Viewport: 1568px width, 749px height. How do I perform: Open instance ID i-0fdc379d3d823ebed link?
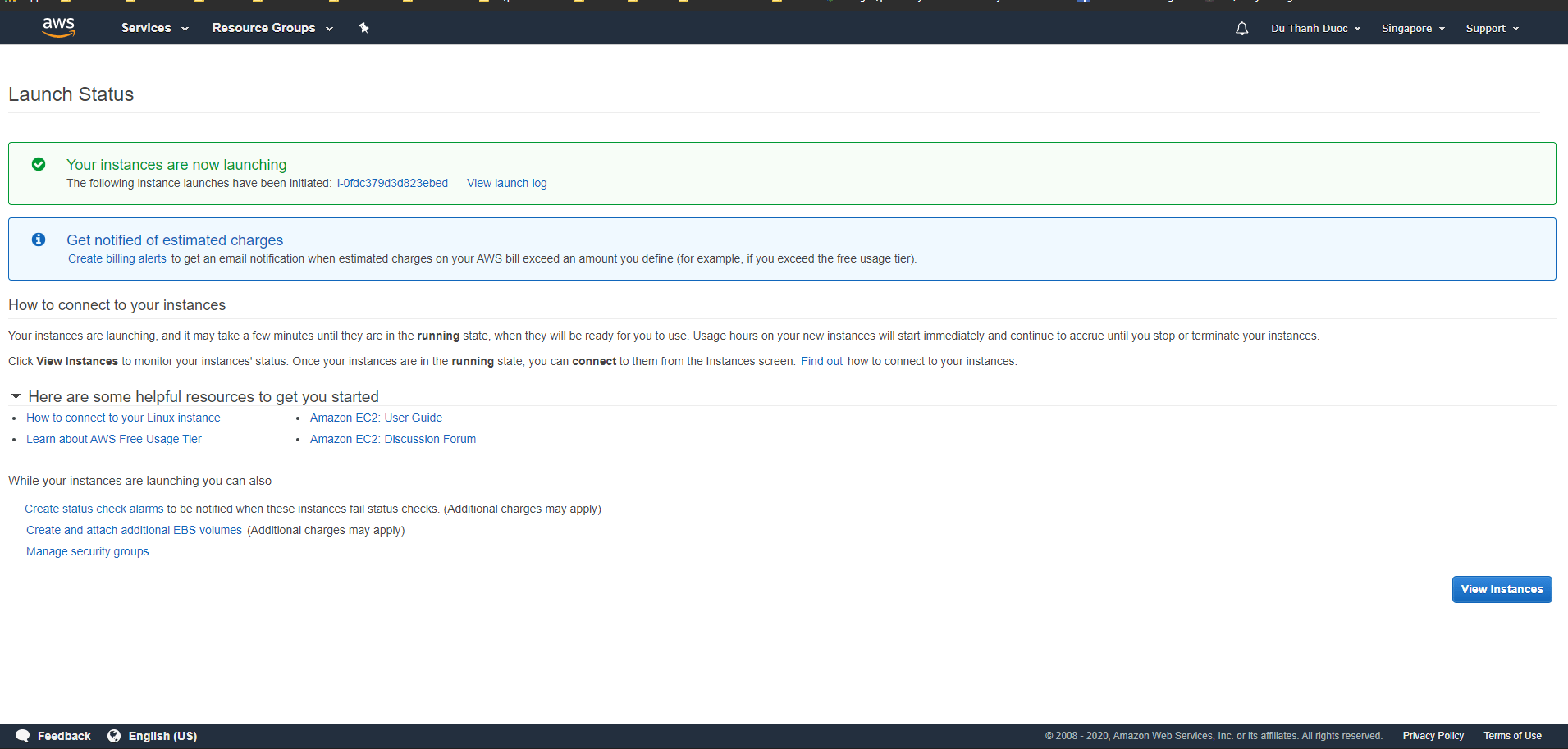tap(392, 183)
